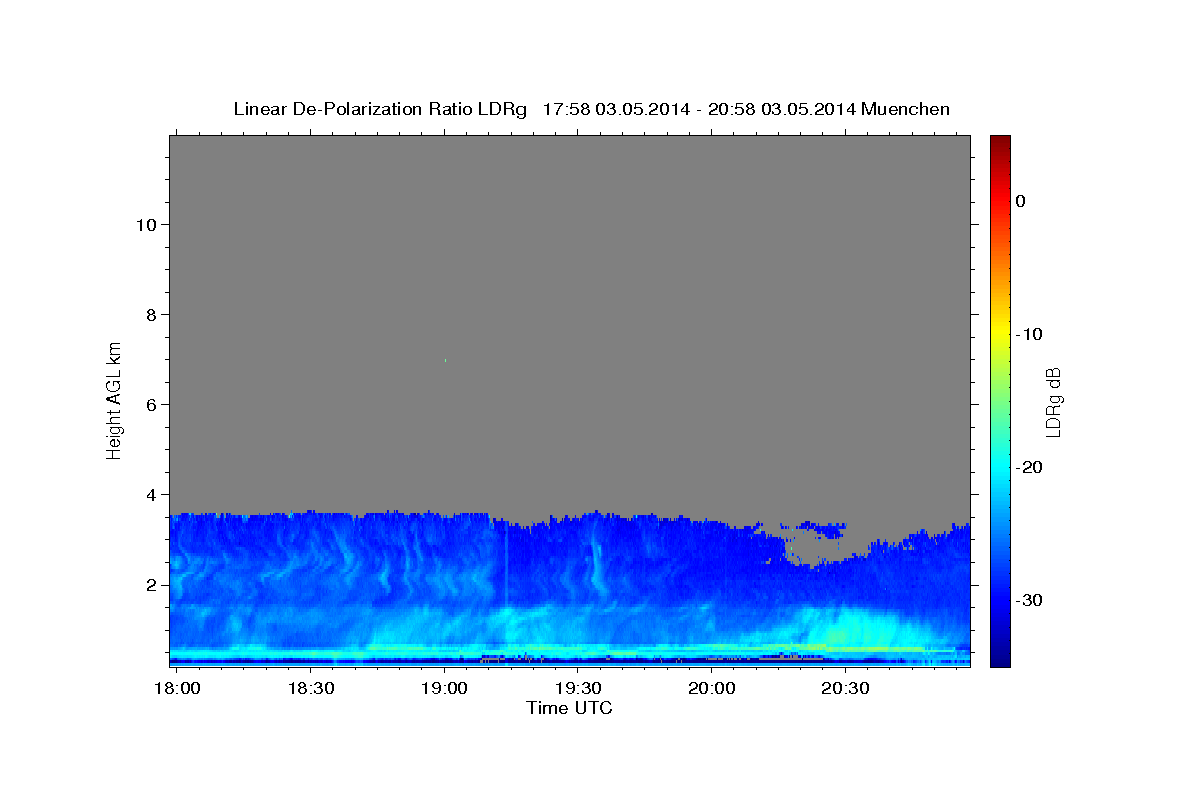Click the yellow band of the colorbar
Screen dimensions: 1200x800
coord(1000,332)
